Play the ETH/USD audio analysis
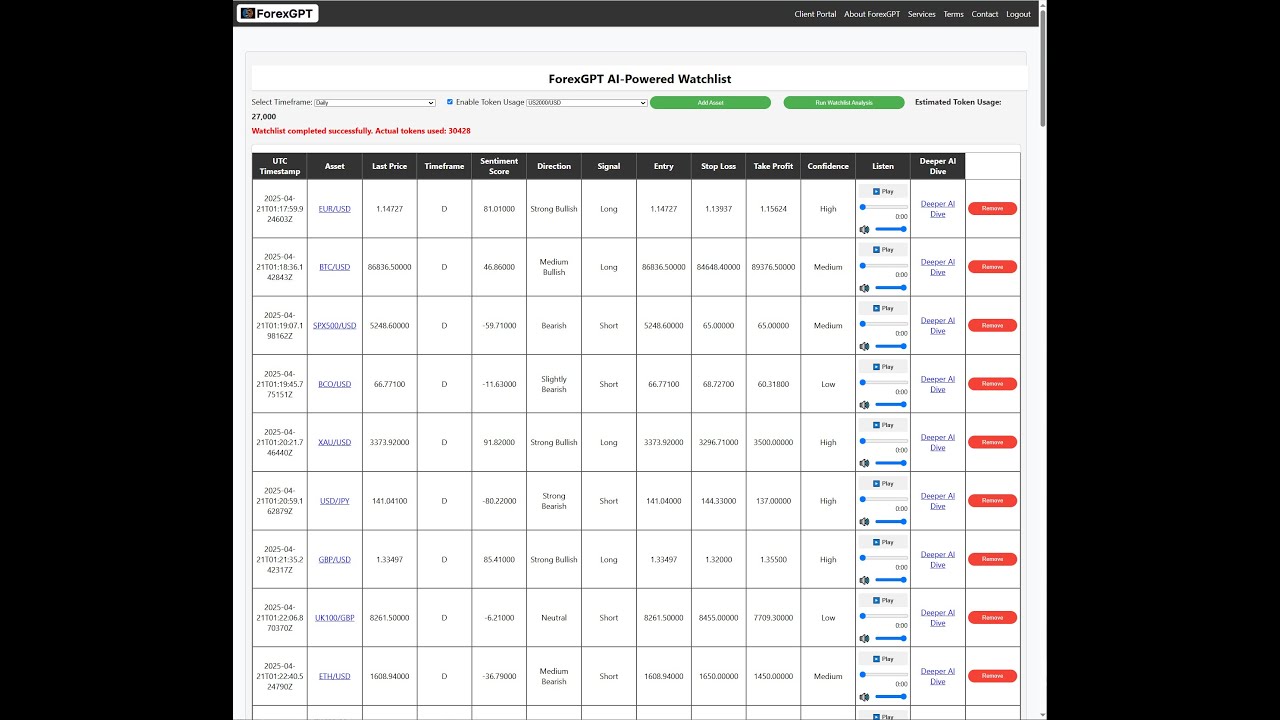This screenshot has width=1280, height=720. 883,659
